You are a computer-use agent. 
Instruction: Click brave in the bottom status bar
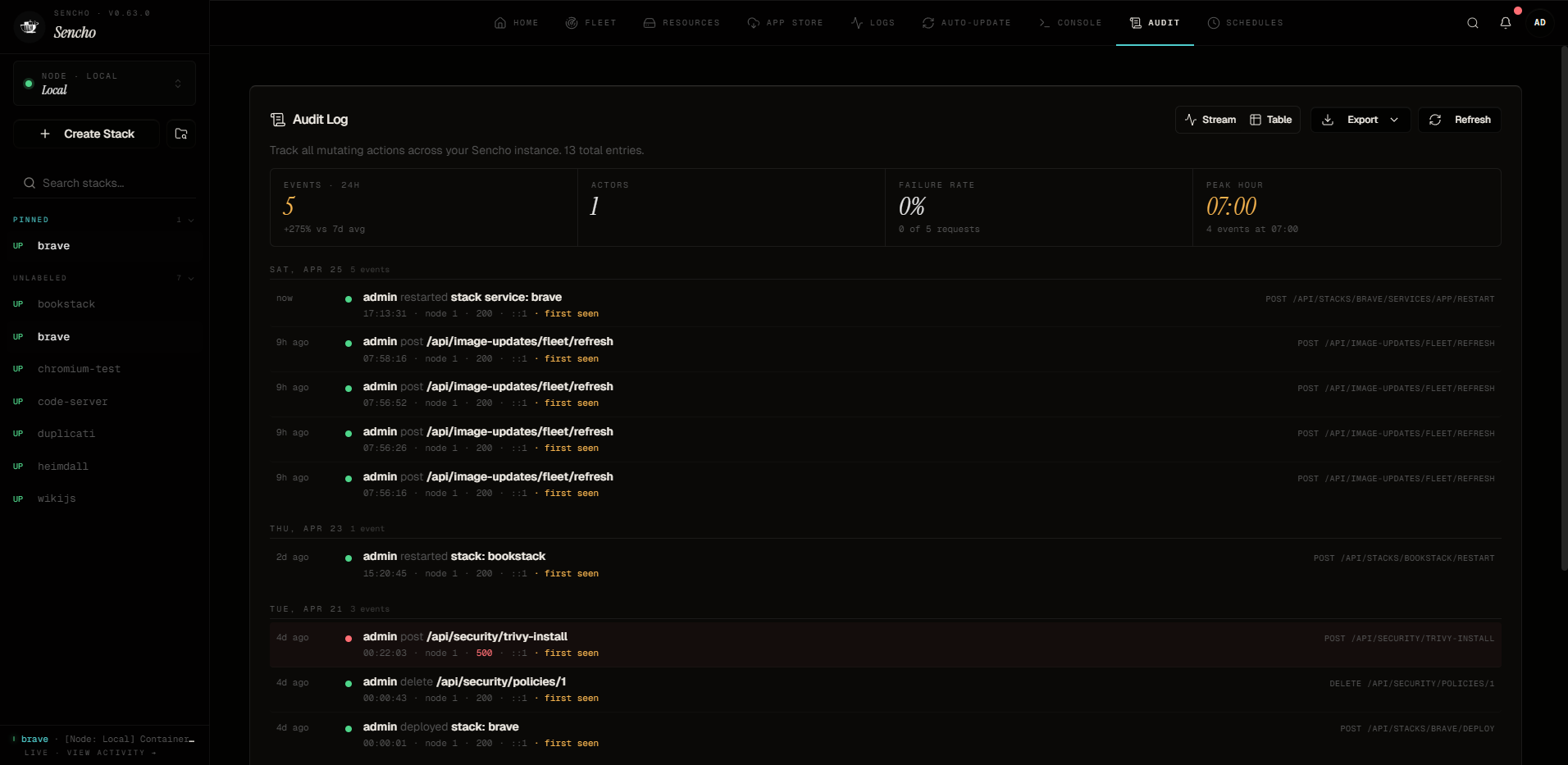[34, 739]
